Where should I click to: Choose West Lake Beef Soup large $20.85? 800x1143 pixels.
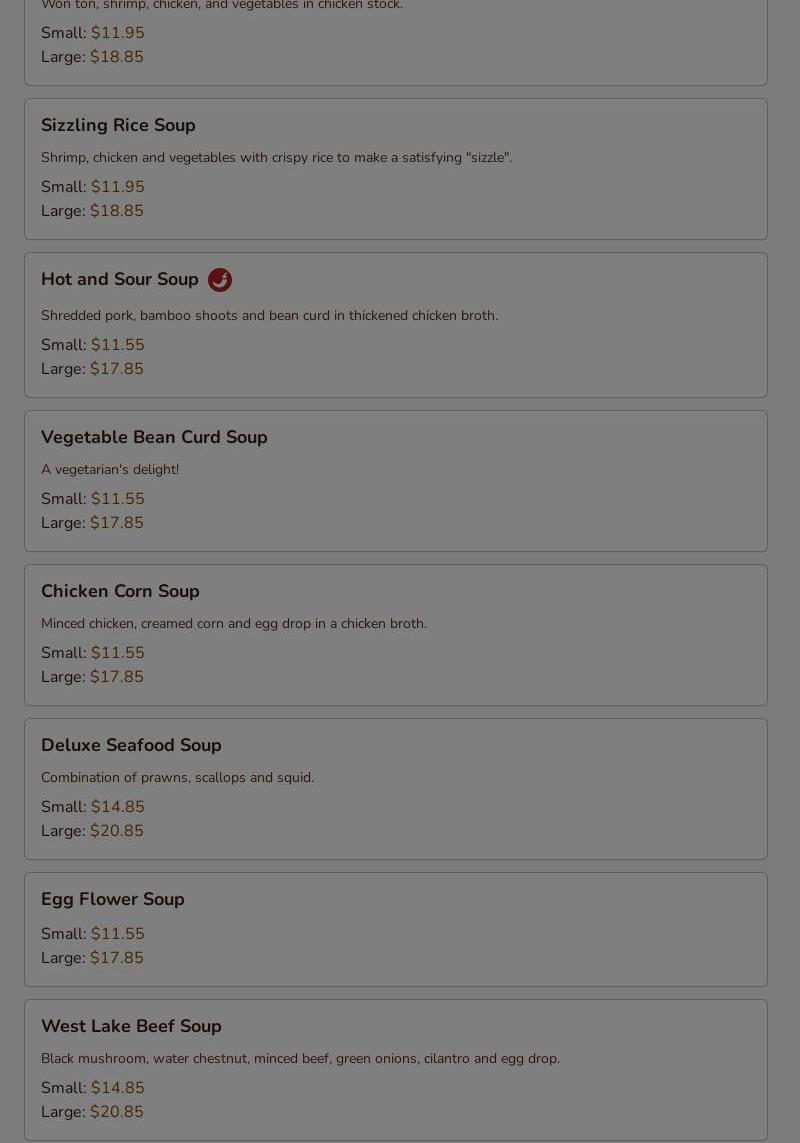click(x=117, y=1112)
